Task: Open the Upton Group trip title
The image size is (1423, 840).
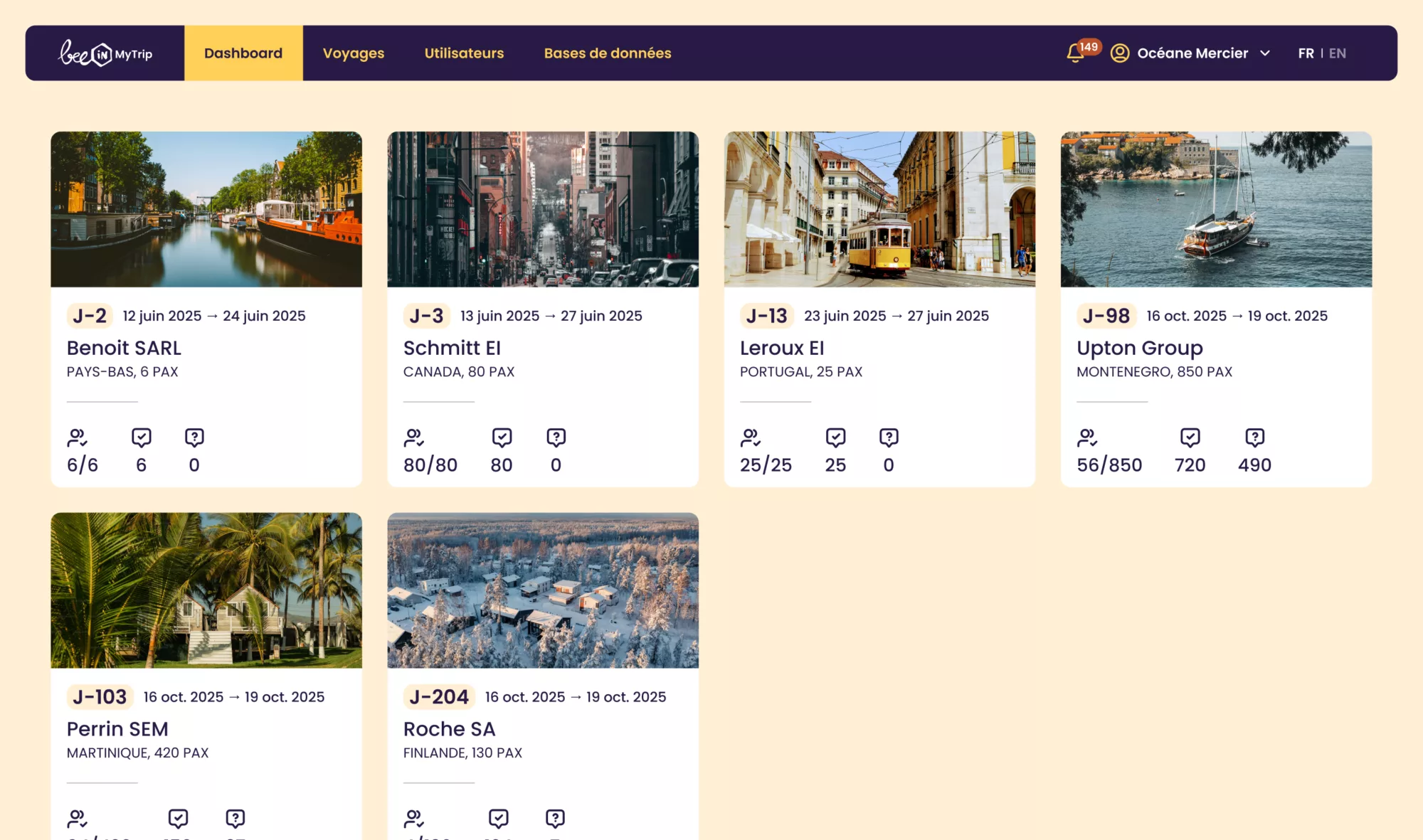Action: pos(1139,348)
